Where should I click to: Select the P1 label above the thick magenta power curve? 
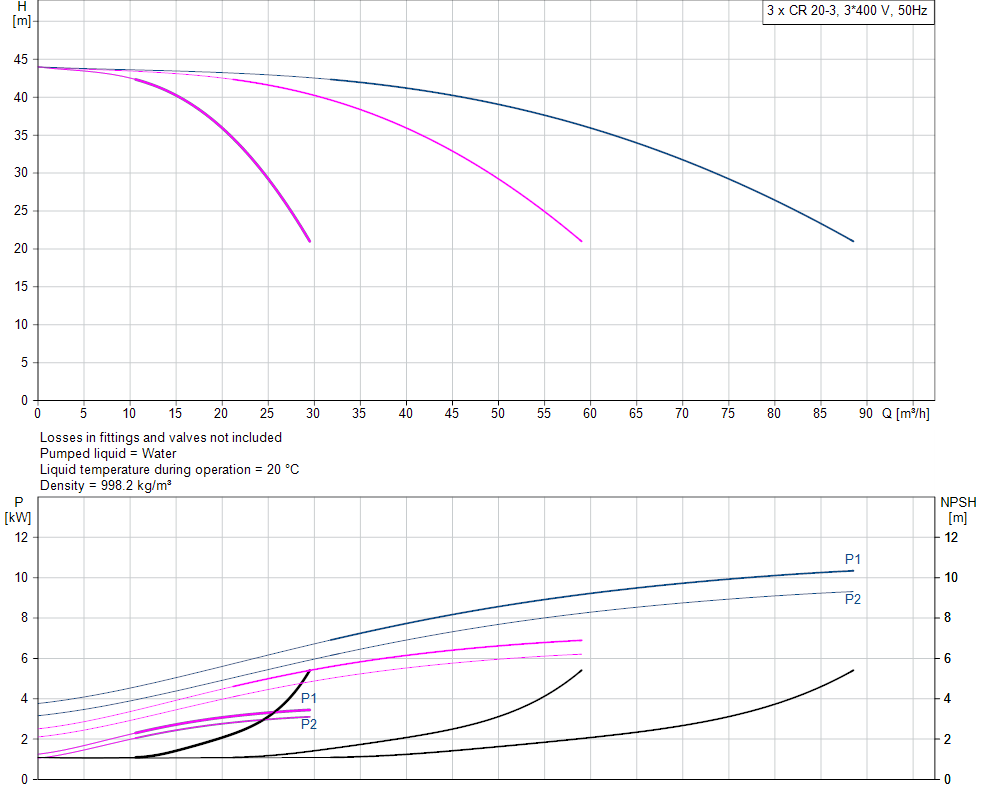tap(309, 698)
